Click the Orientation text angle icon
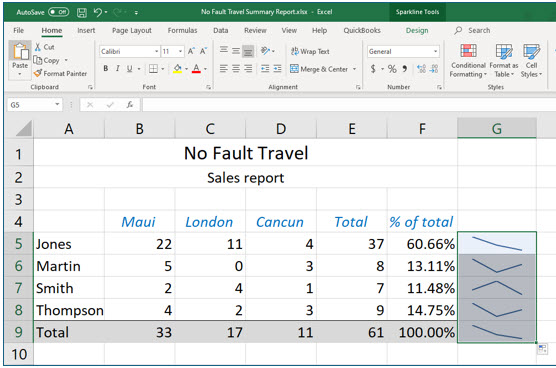The width and height of the screenshot is (556, 368). pyautogui.click(x=266, y=51)
